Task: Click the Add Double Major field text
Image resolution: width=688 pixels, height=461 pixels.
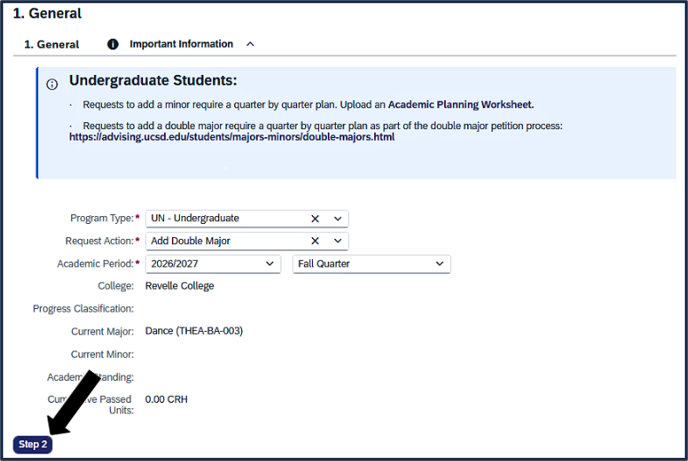Action: click(x=190, y=241)
